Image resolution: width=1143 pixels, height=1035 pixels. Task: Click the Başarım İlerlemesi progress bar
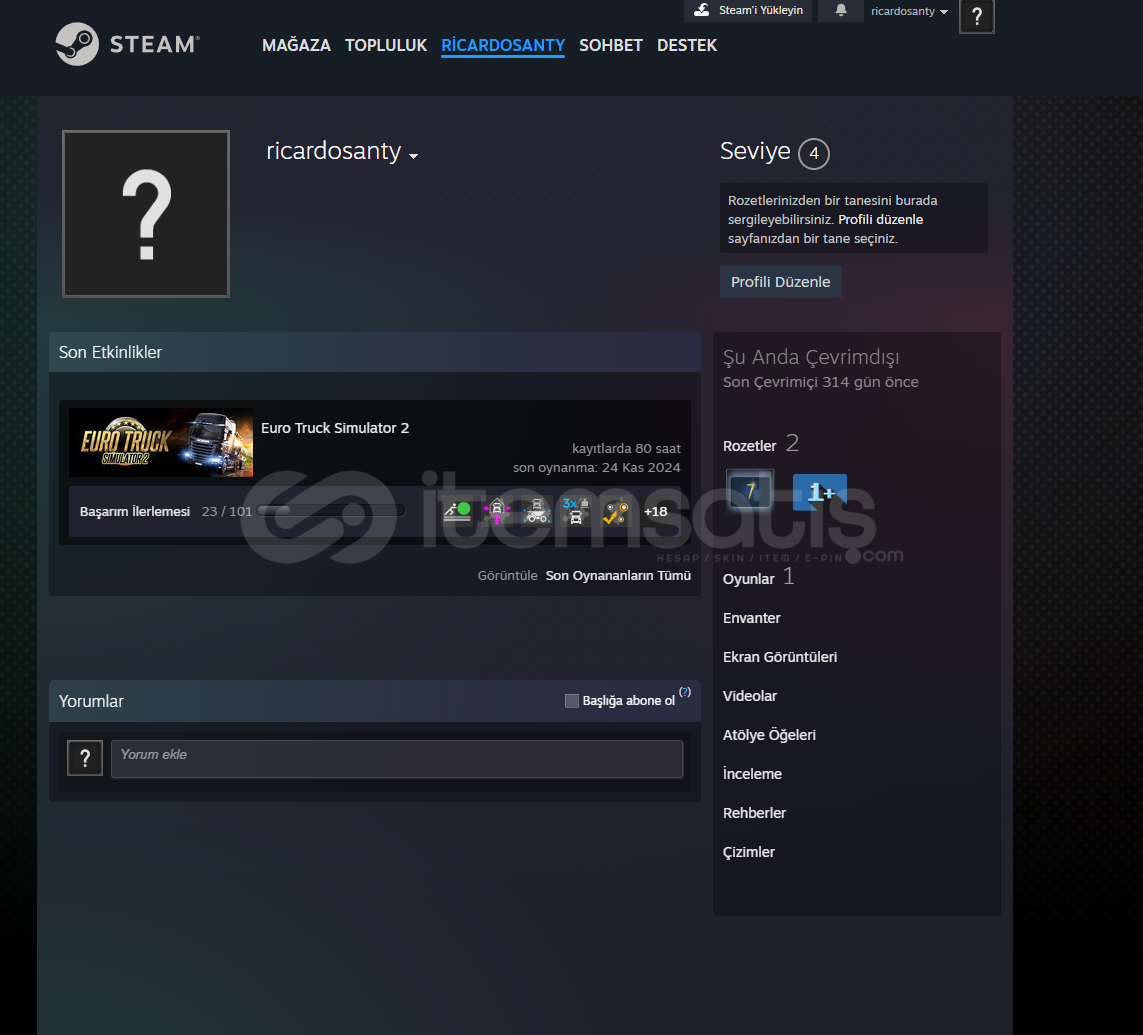tap(331, 511)
